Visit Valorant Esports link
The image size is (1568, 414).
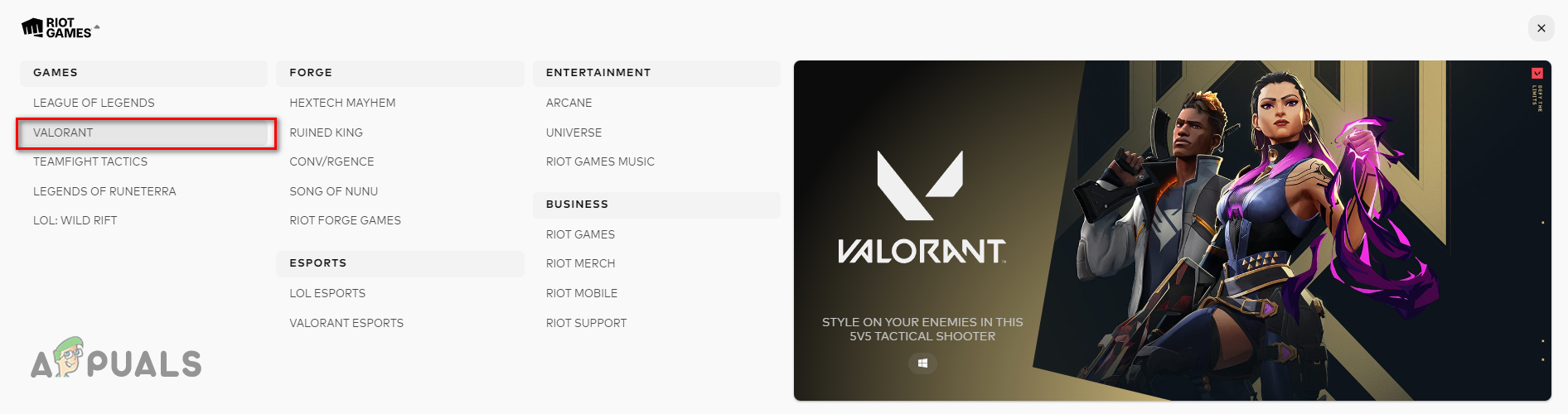(346, 323)
